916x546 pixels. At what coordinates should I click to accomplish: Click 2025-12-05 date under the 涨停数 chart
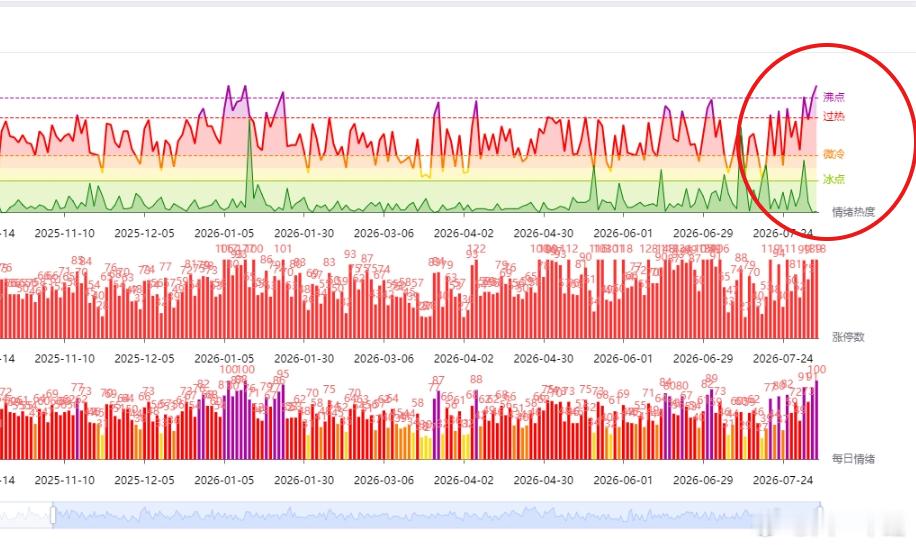144,359
